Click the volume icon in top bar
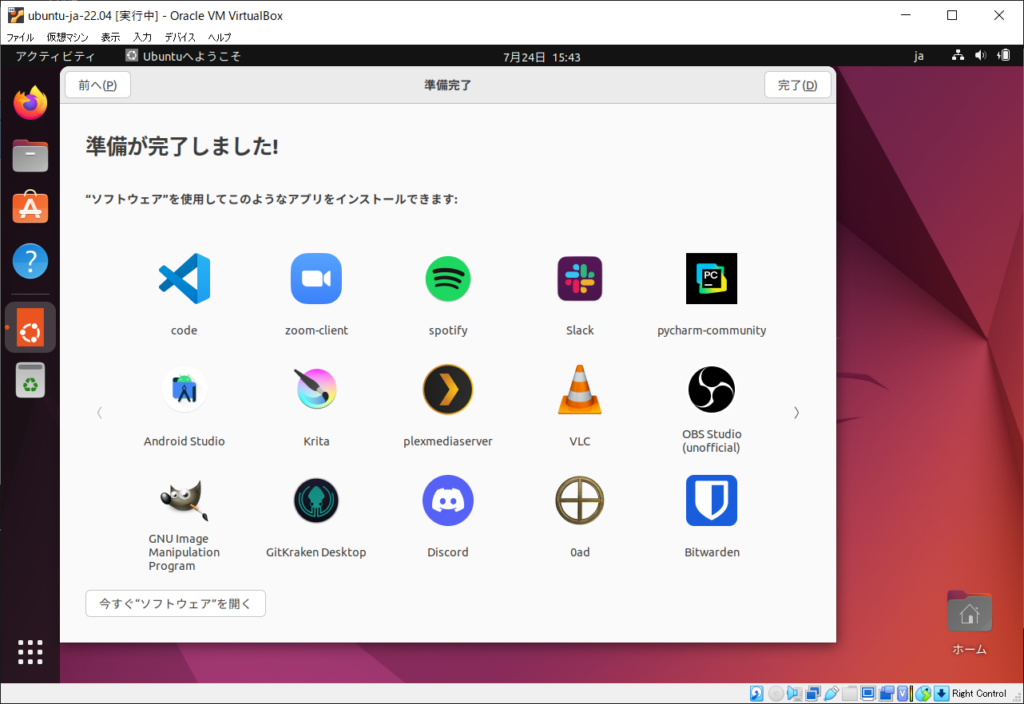This screenshot has width=1024, height=704. [980, 56]
